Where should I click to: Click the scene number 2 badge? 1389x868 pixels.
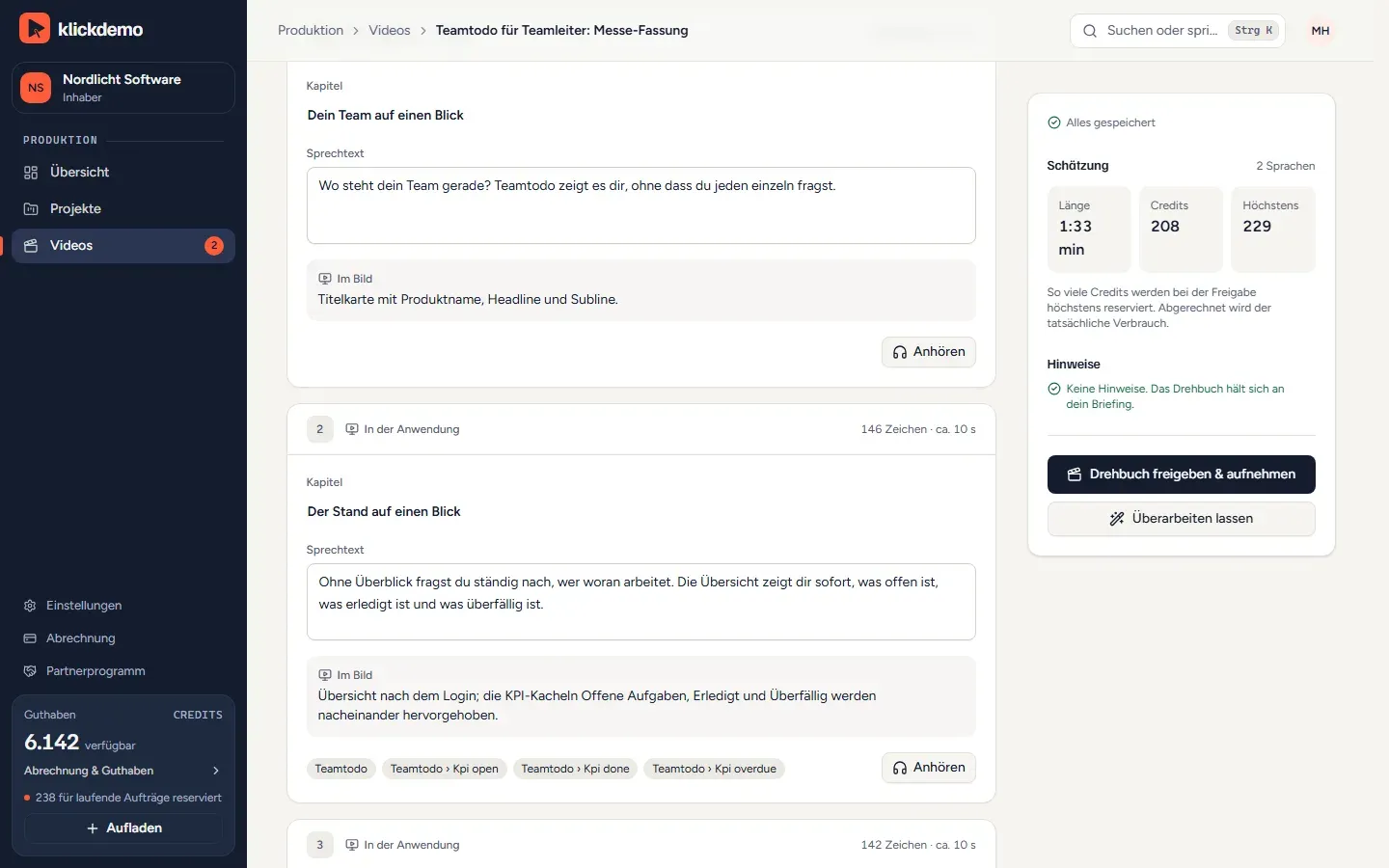click(x=320, y=429)
